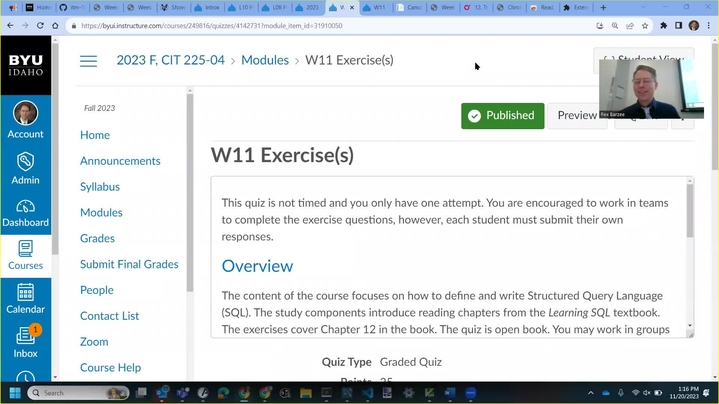719x404 pixels.
Task: Open the Chrome side panel icon
Action: click(679, 26)
